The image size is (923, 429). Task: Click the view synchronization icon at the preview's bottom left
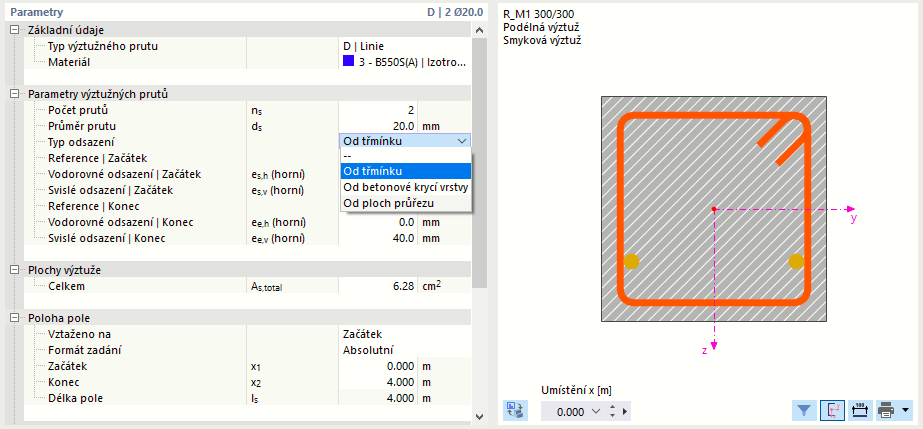(x=516, y=410)
